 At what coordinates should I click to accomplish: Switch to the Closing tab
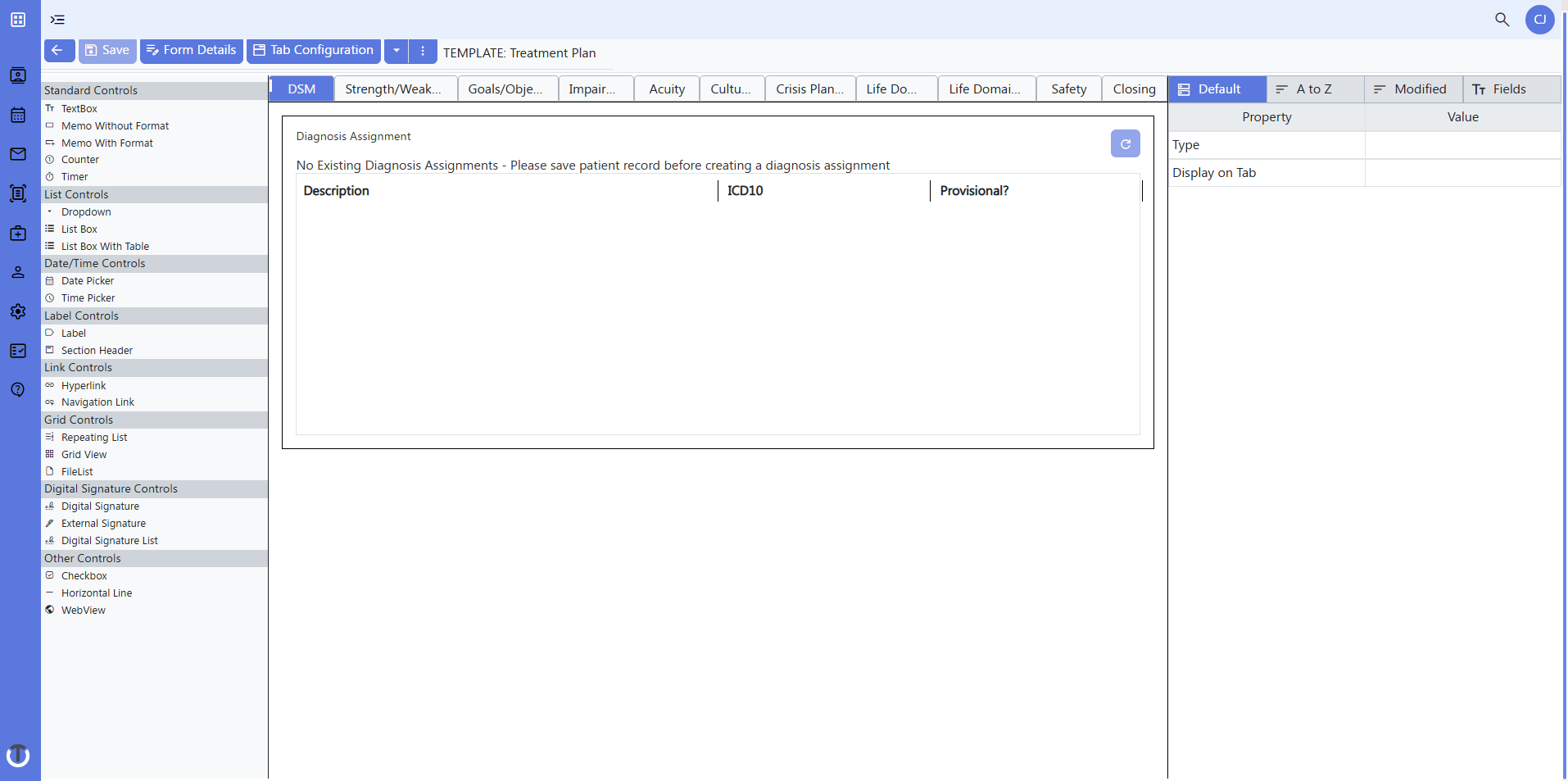(x=1134, y=89)
